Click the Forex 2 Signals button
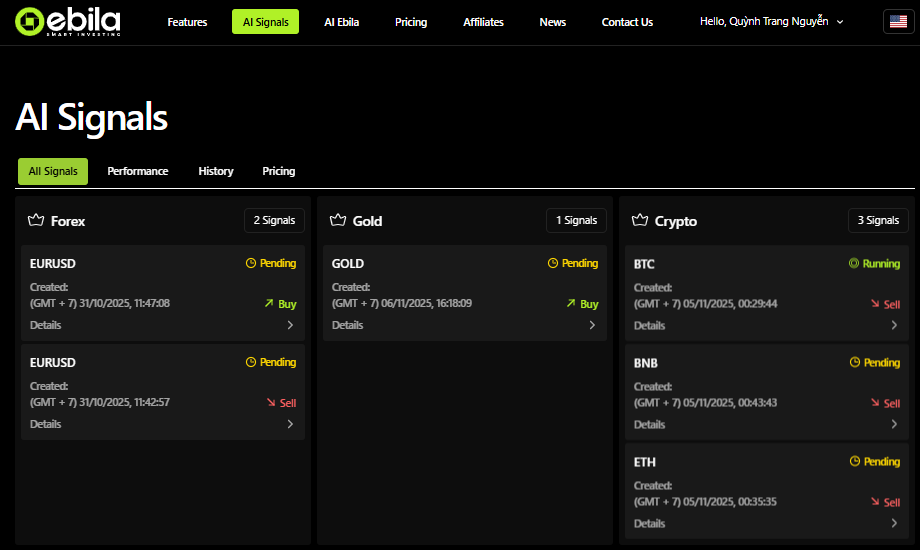920x550 pixels. point(274,221)
